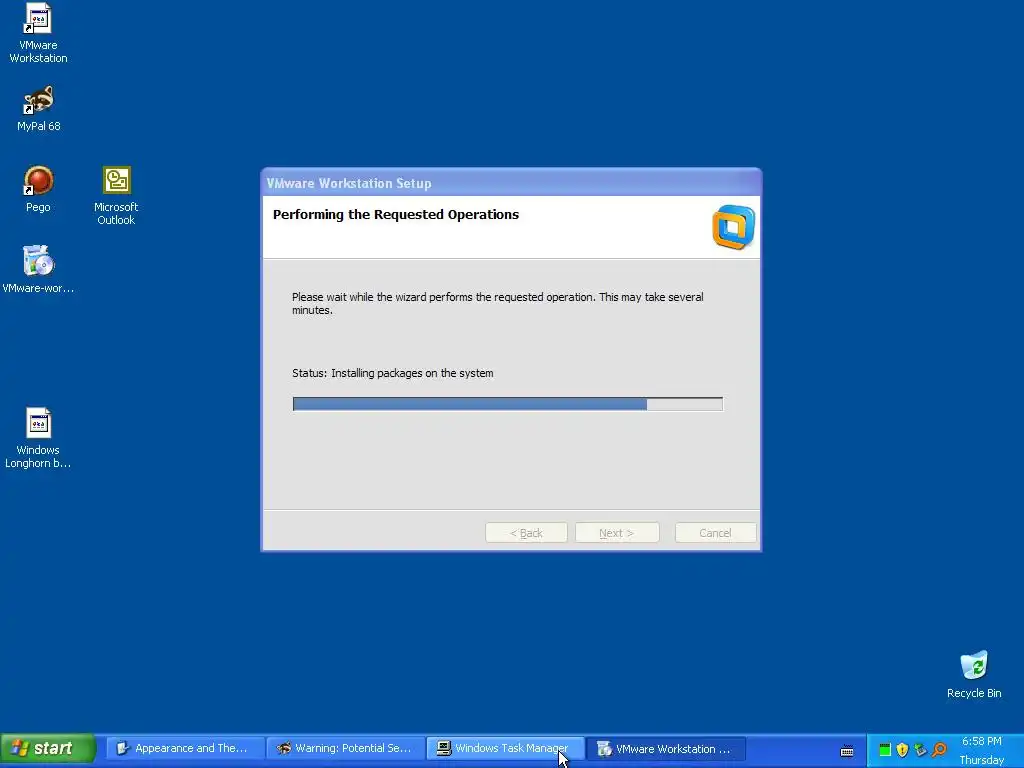This screenshot has height=768, width=1024.
Task: Click the VMware logo in setup header
Action: pyautogui.click(x=733, y=227)
